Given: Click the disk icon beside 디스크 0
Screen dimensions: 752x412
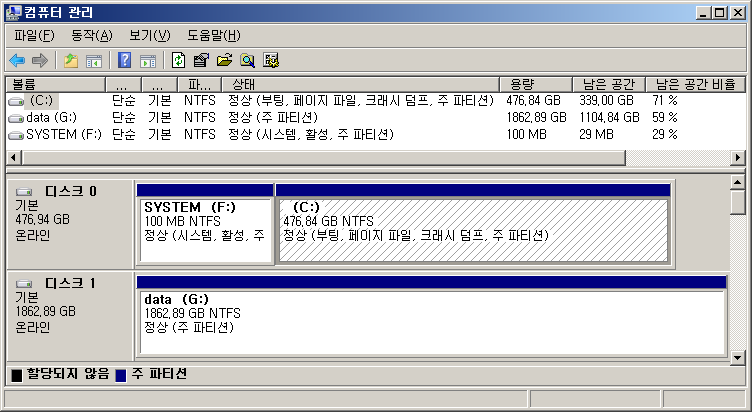Looking at the screenshot, I should tap(24, 192).
